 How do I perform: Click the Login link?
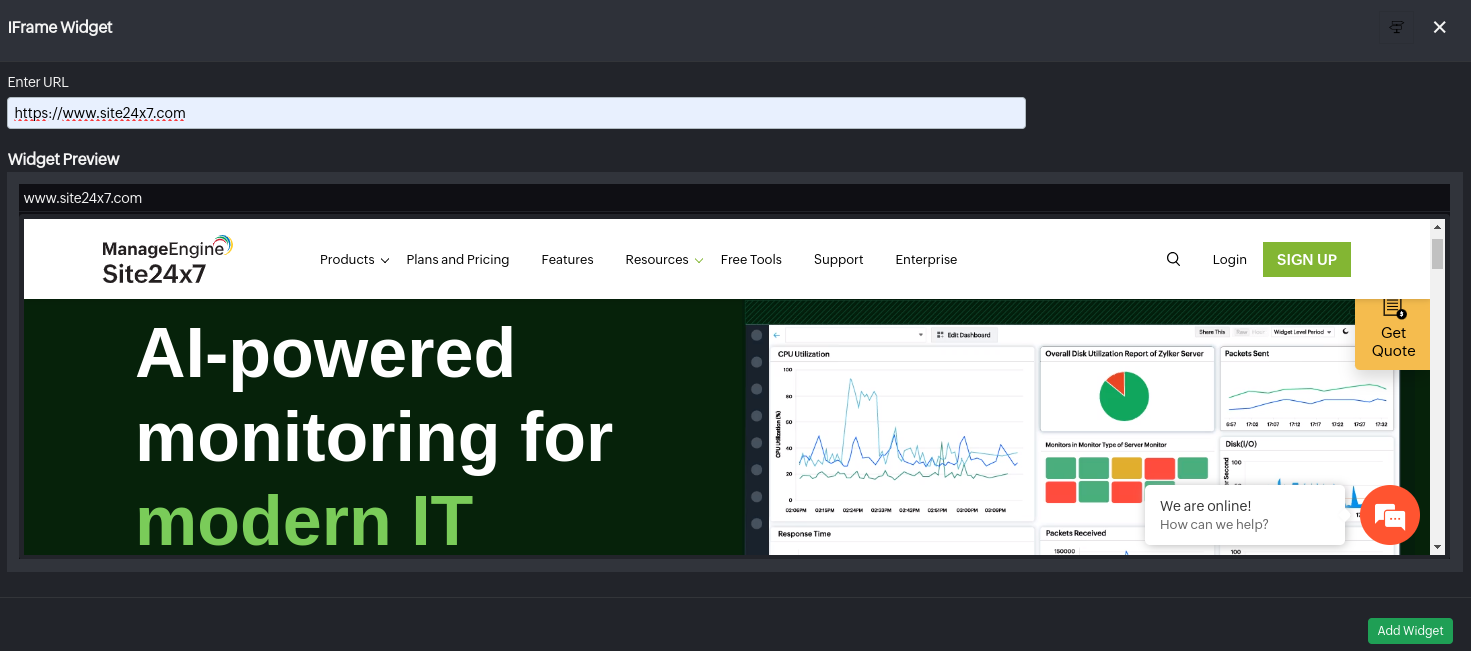(1229, 259)
